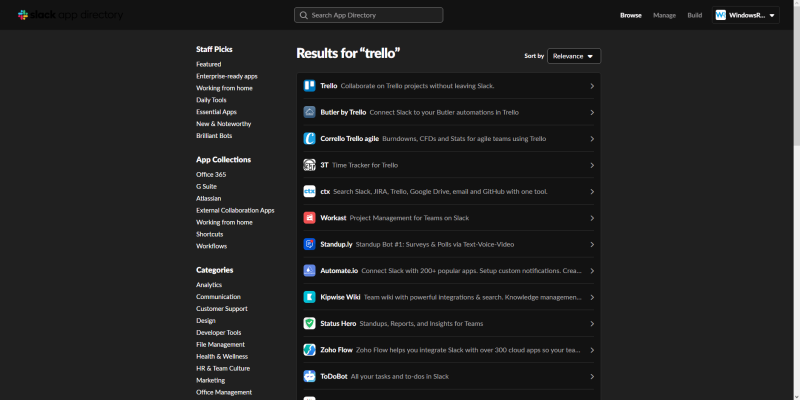
Task: Click the Butler by Trello icon
Action: [x=310, y=112]
